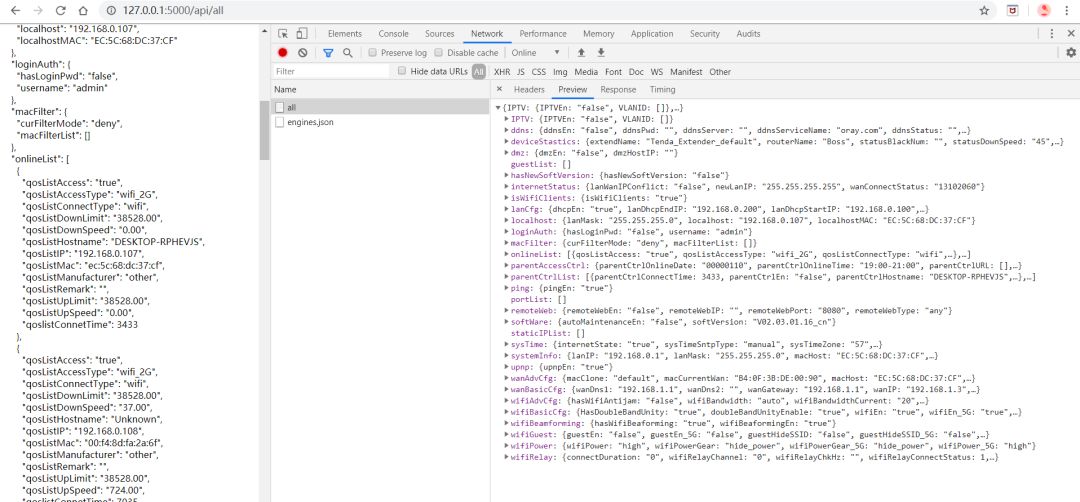Select the engines.json request
Viewport: 1080px width, 502px height.
(x=310, y=122)
